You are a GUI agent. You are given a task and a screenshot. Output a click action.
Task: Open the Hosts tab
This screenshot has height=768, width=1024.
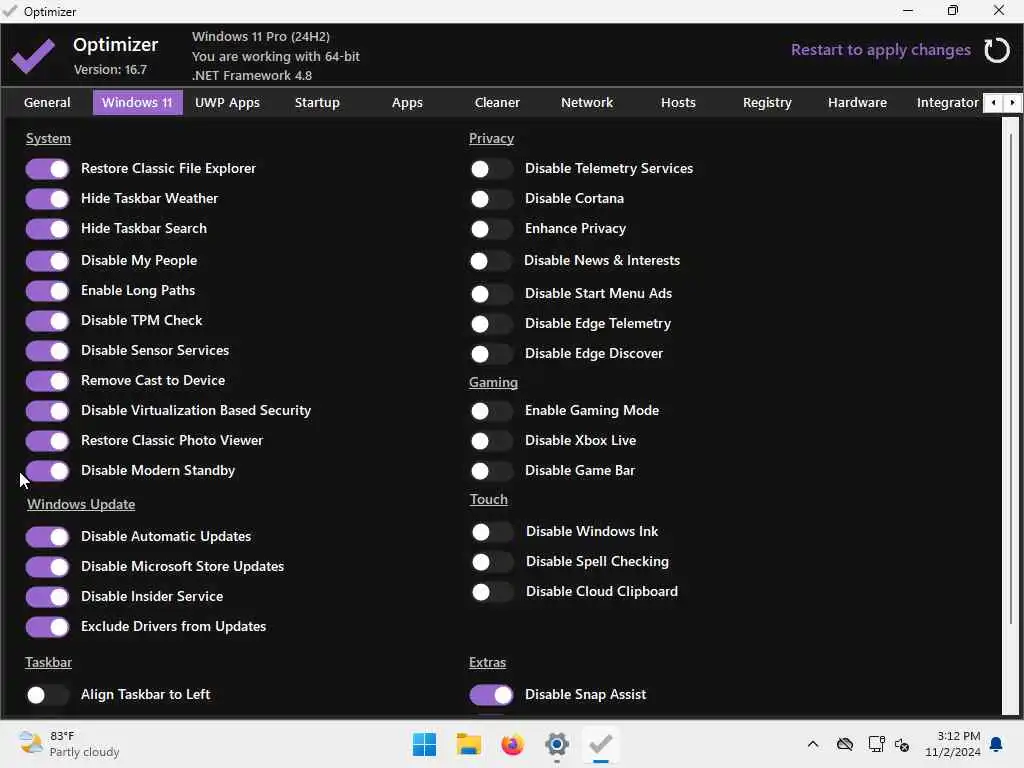coord(678,103)
